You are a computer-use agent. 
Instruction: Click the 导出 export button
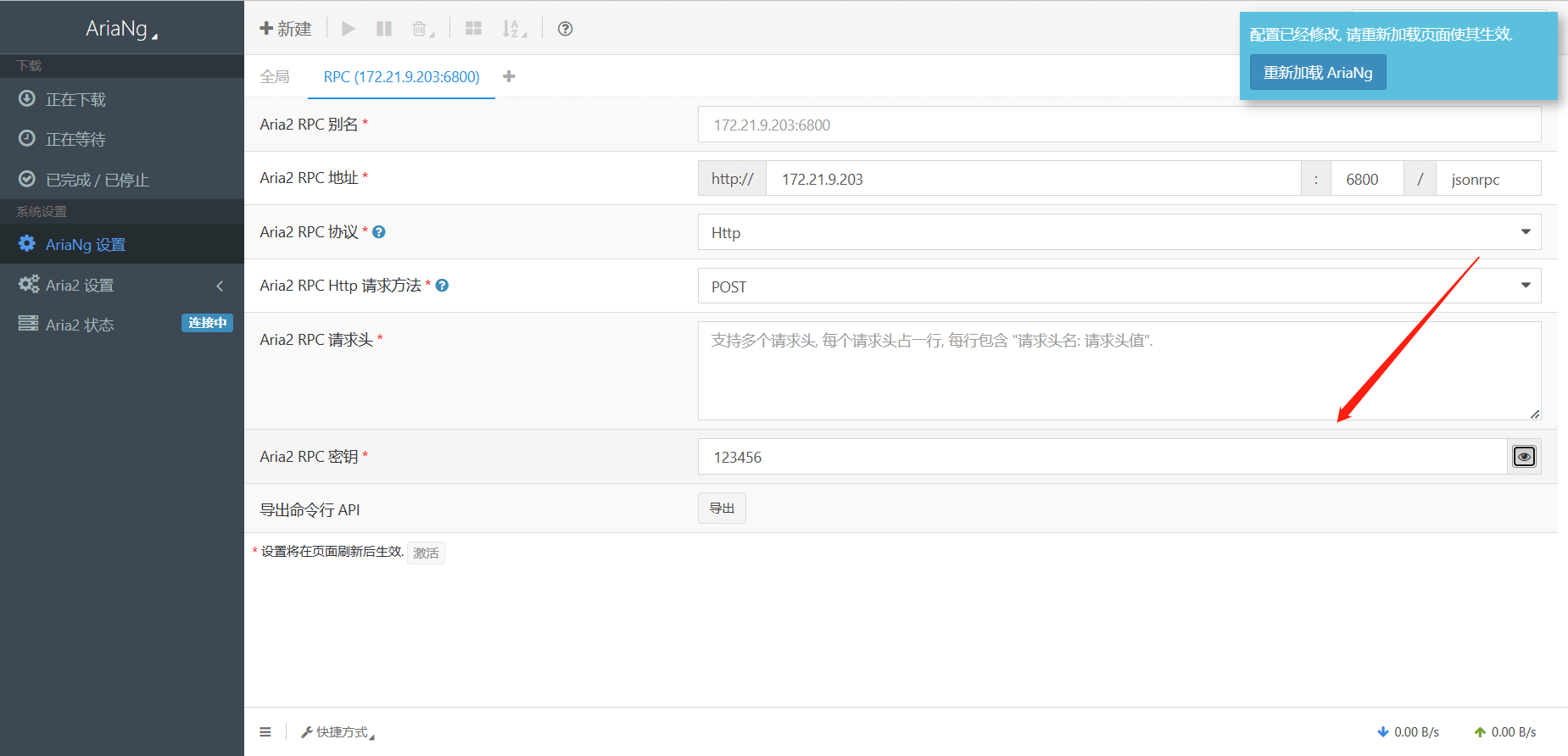click(x=722, y=509)
